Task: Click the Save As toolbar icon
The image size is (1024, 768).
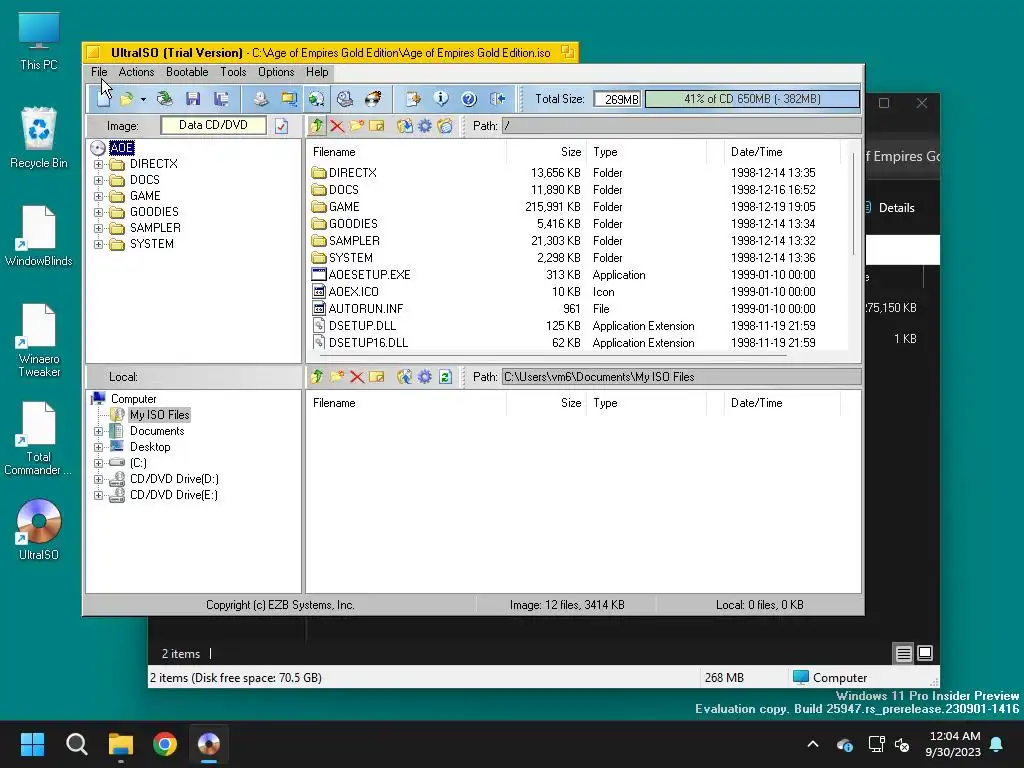Action: click(x=221, y=99)
